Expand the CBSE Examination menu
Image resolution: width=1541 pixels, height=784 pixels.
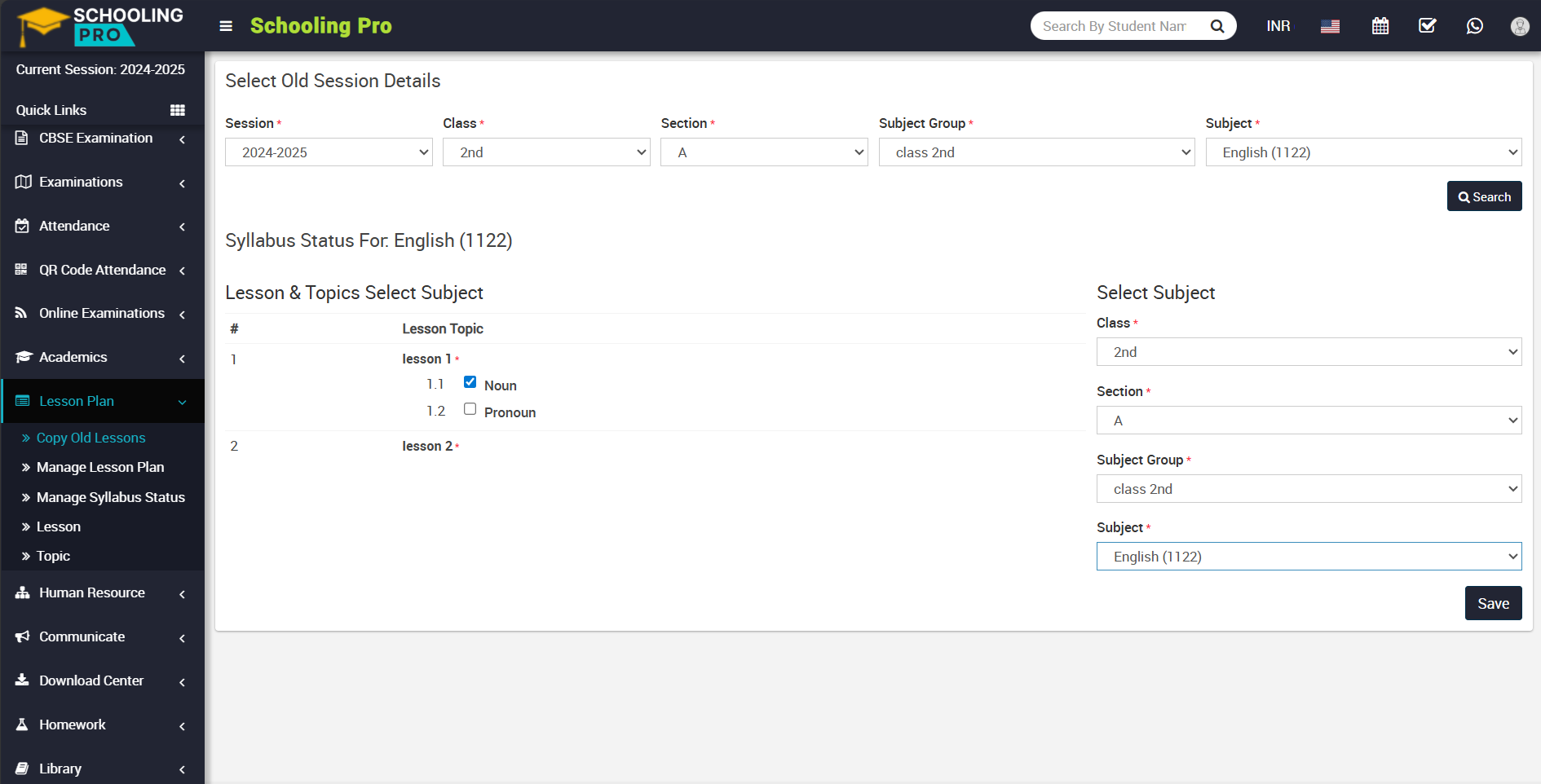coord(182,139)
